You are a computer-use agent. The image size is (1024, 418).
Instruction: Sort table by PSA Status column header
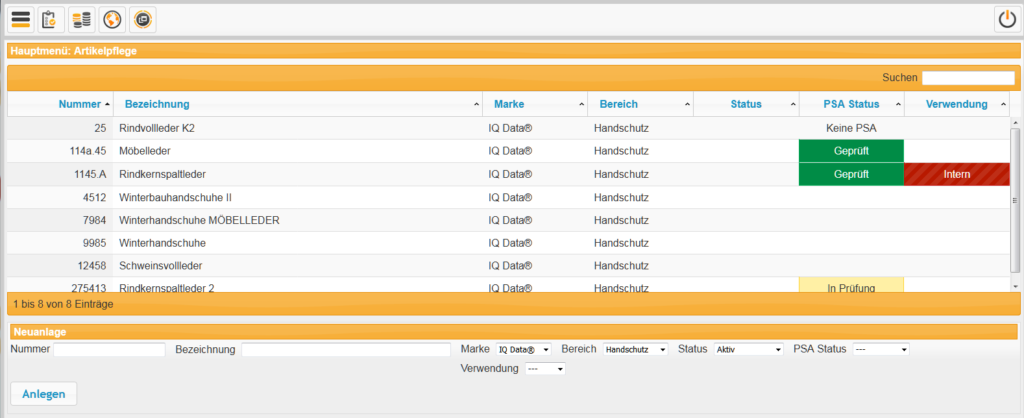coord(852,104)
